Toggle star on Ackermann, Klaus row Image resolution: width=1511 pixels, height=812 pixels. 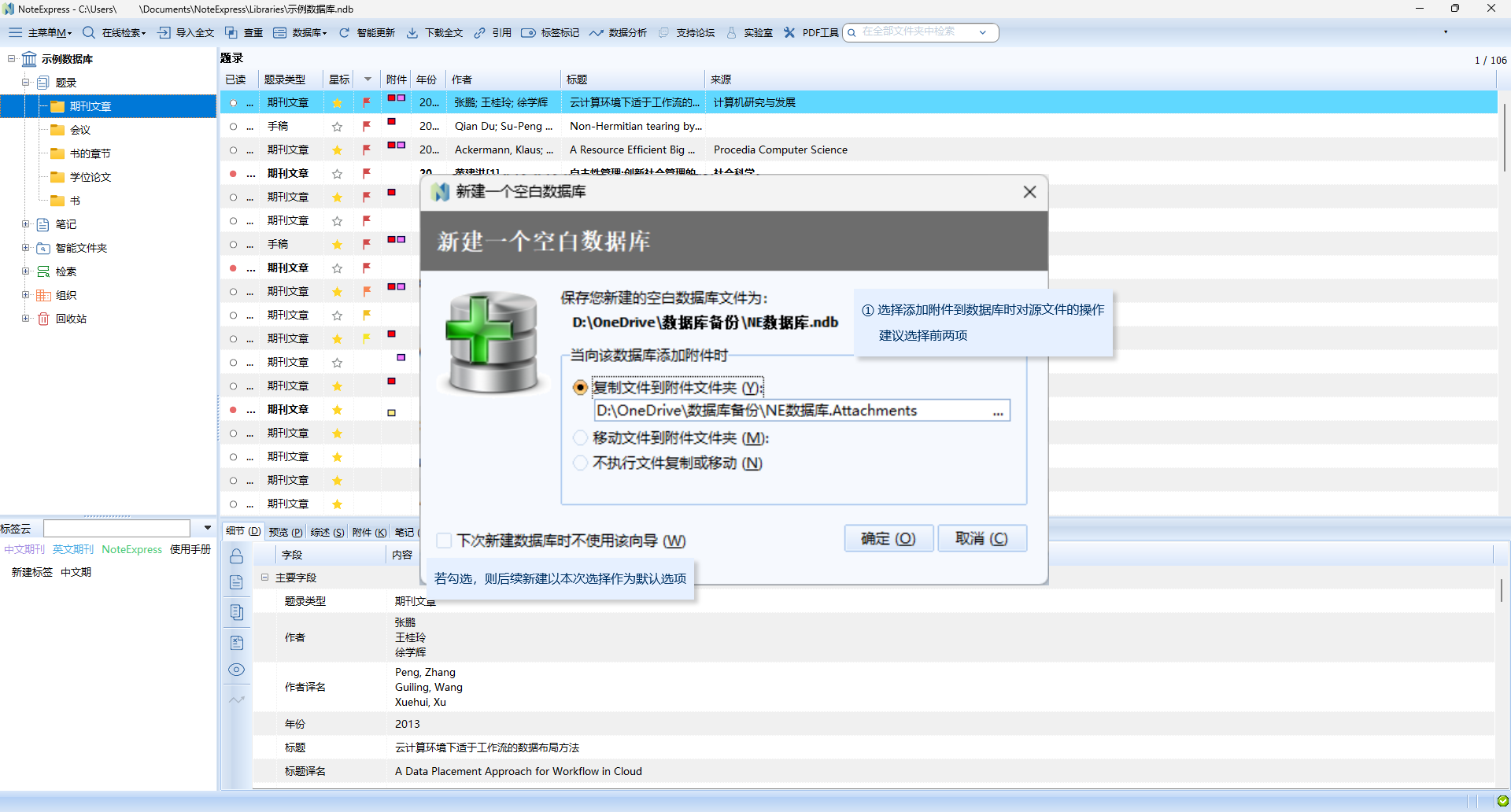[338, 149]
